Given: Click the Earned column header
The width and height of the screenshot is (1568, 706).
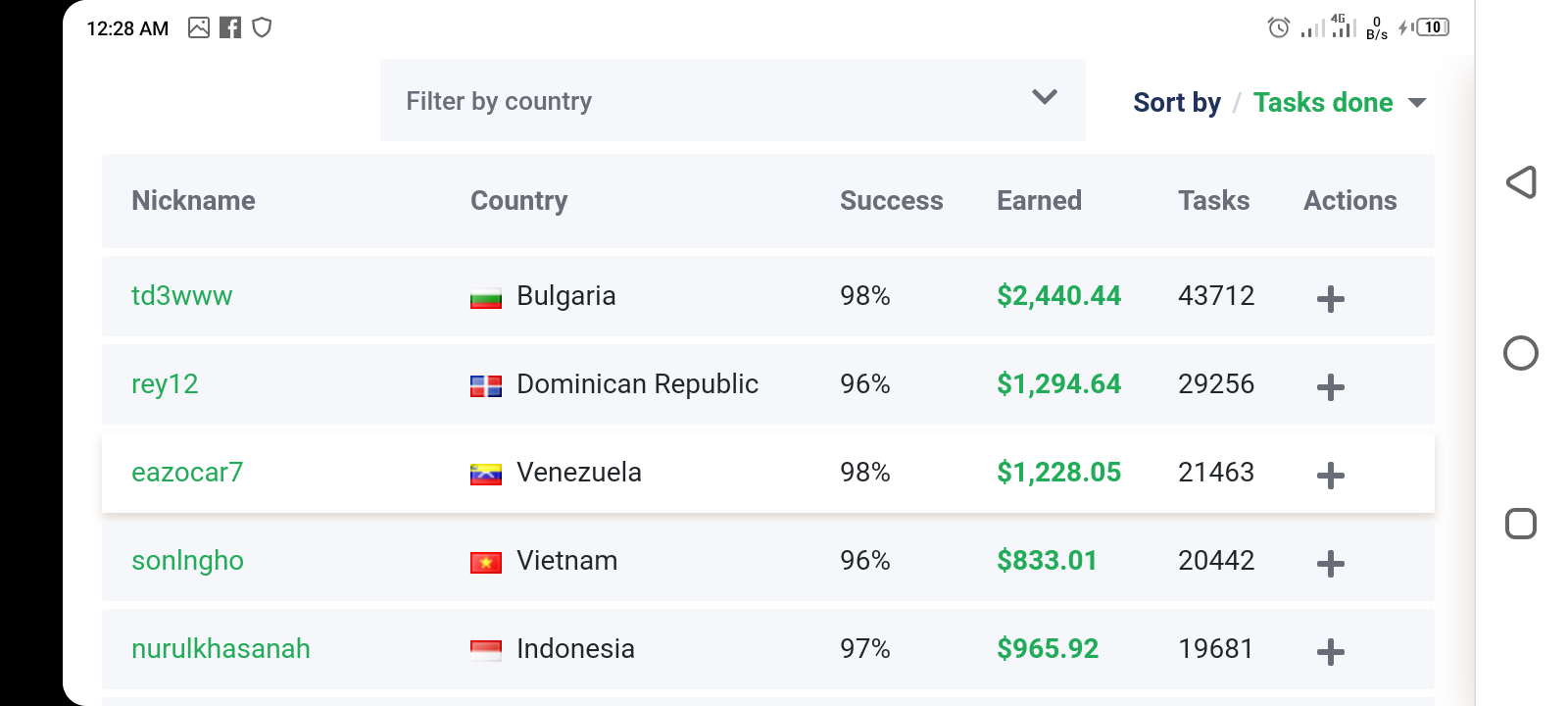Looking at the screenshot, I should click(1039, 201).
